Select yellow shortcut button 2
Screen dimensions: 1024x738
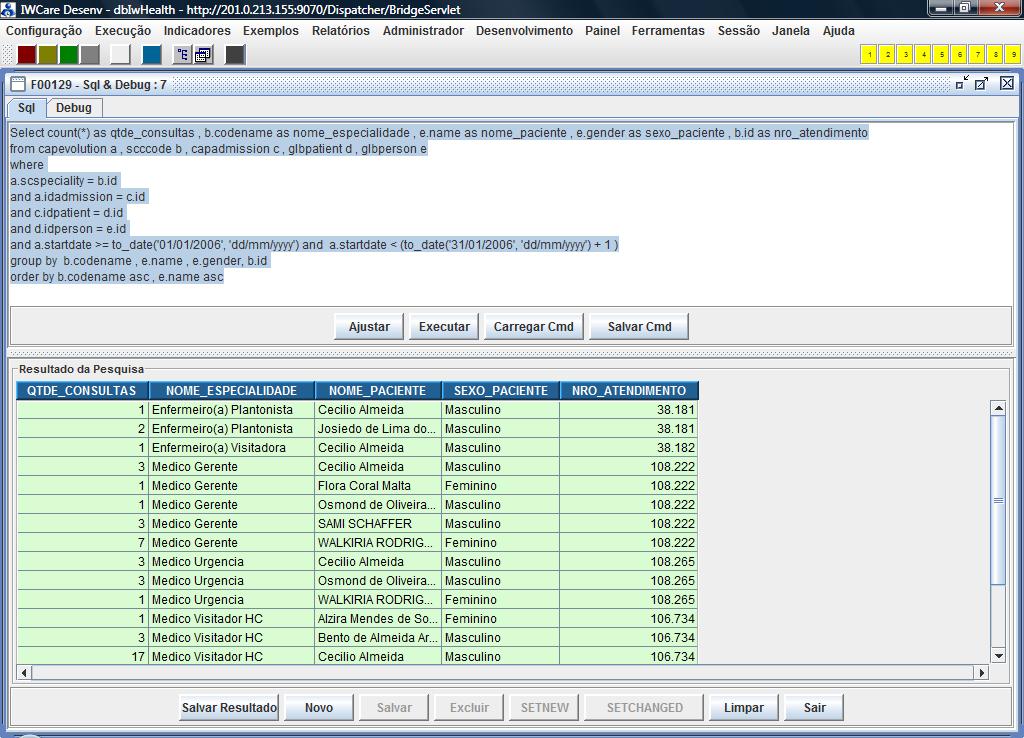point(888,55)
